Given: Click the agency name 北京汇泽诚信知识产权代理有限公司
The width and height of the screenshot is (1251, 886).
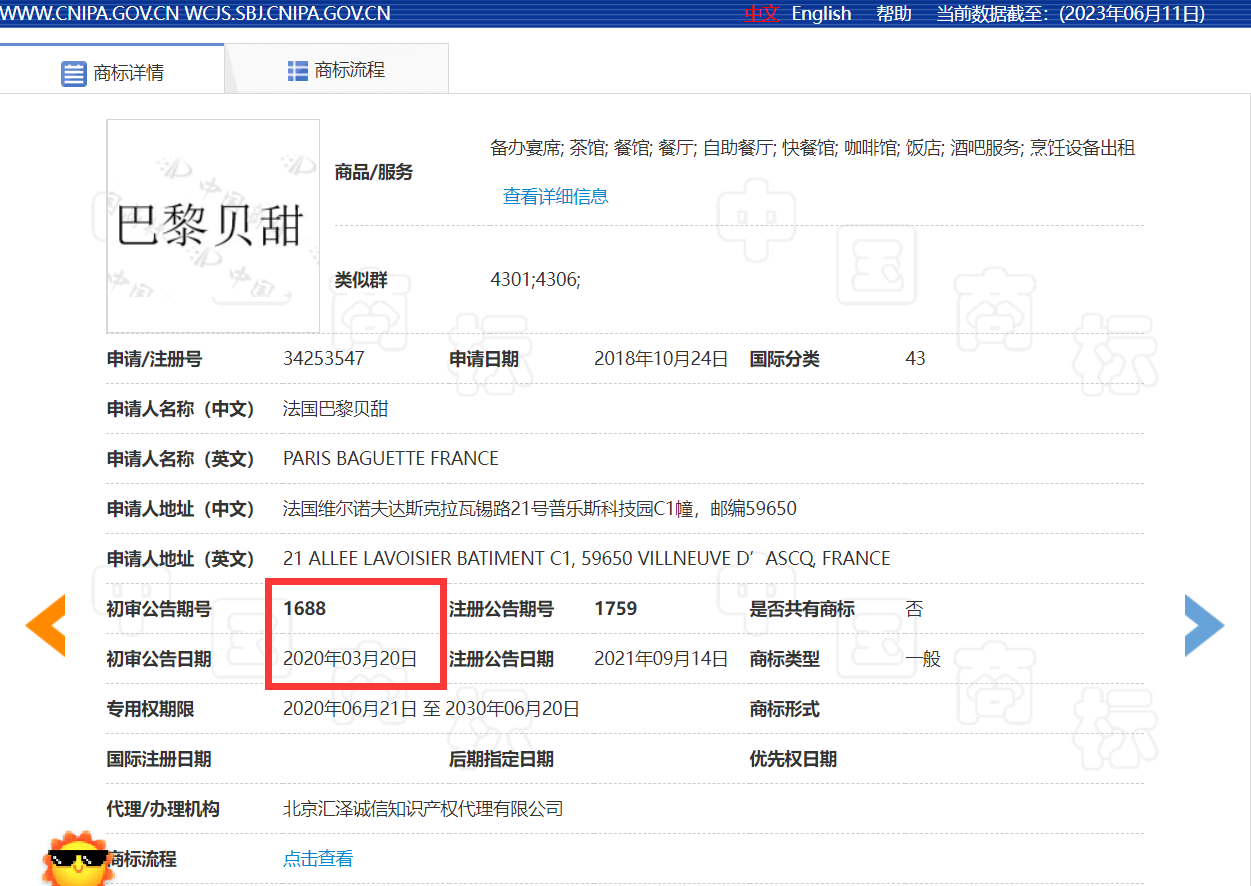Looking at the screenshot, I should 423,809.
